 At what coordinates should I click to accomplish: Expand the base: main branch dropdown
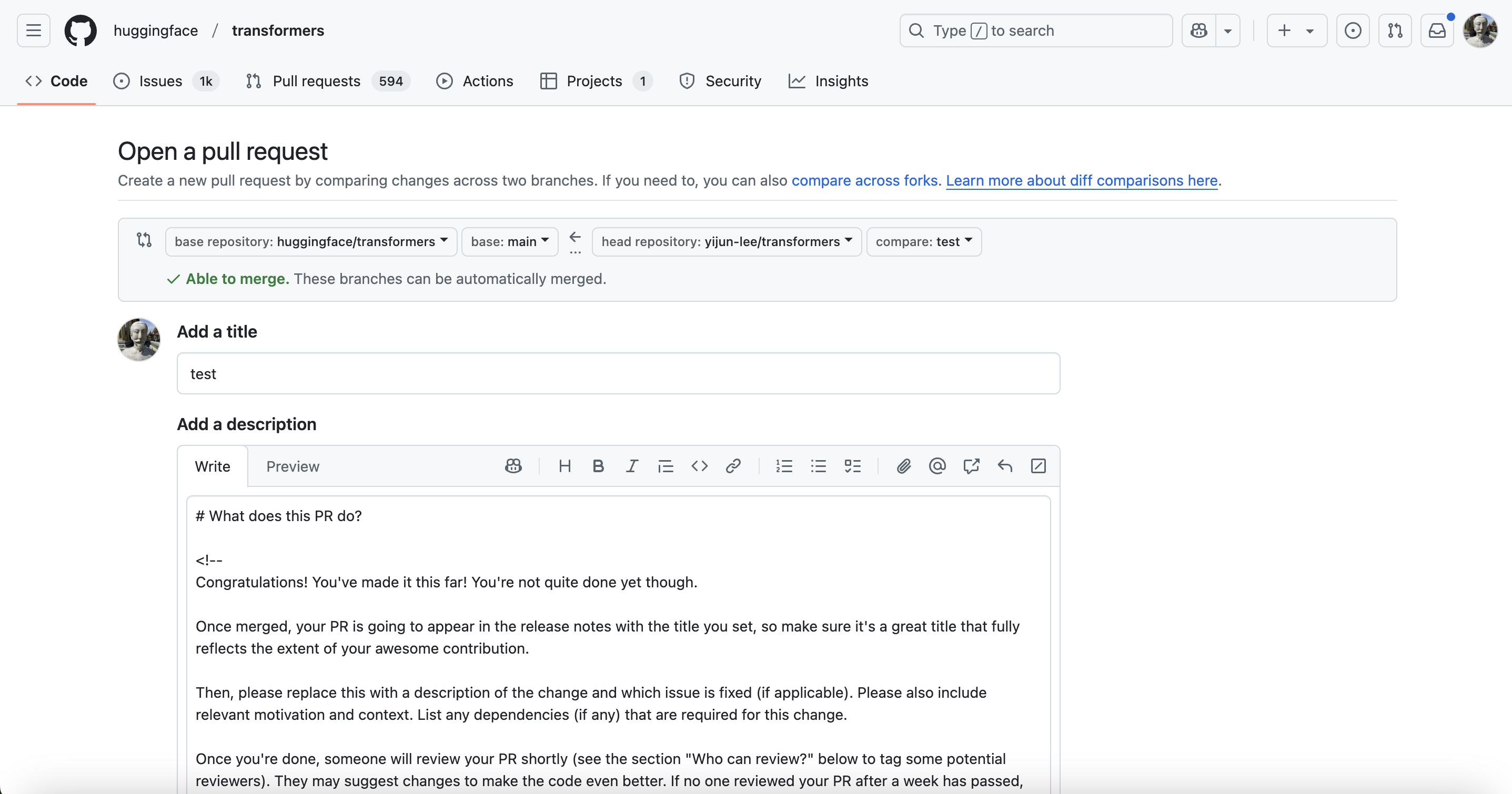[509, 242]
